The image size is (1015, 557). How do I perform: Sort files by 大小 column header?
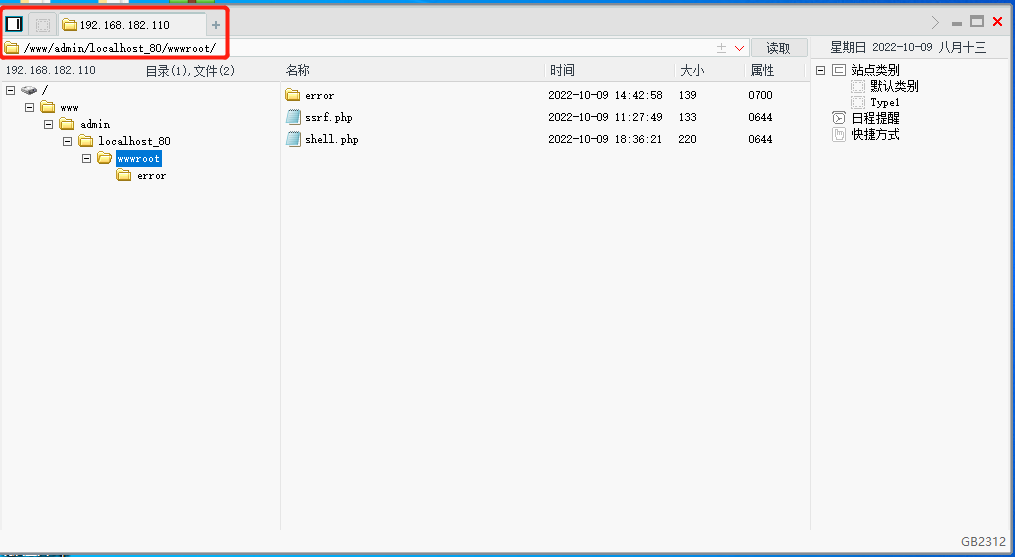click(x=692, y=71)
